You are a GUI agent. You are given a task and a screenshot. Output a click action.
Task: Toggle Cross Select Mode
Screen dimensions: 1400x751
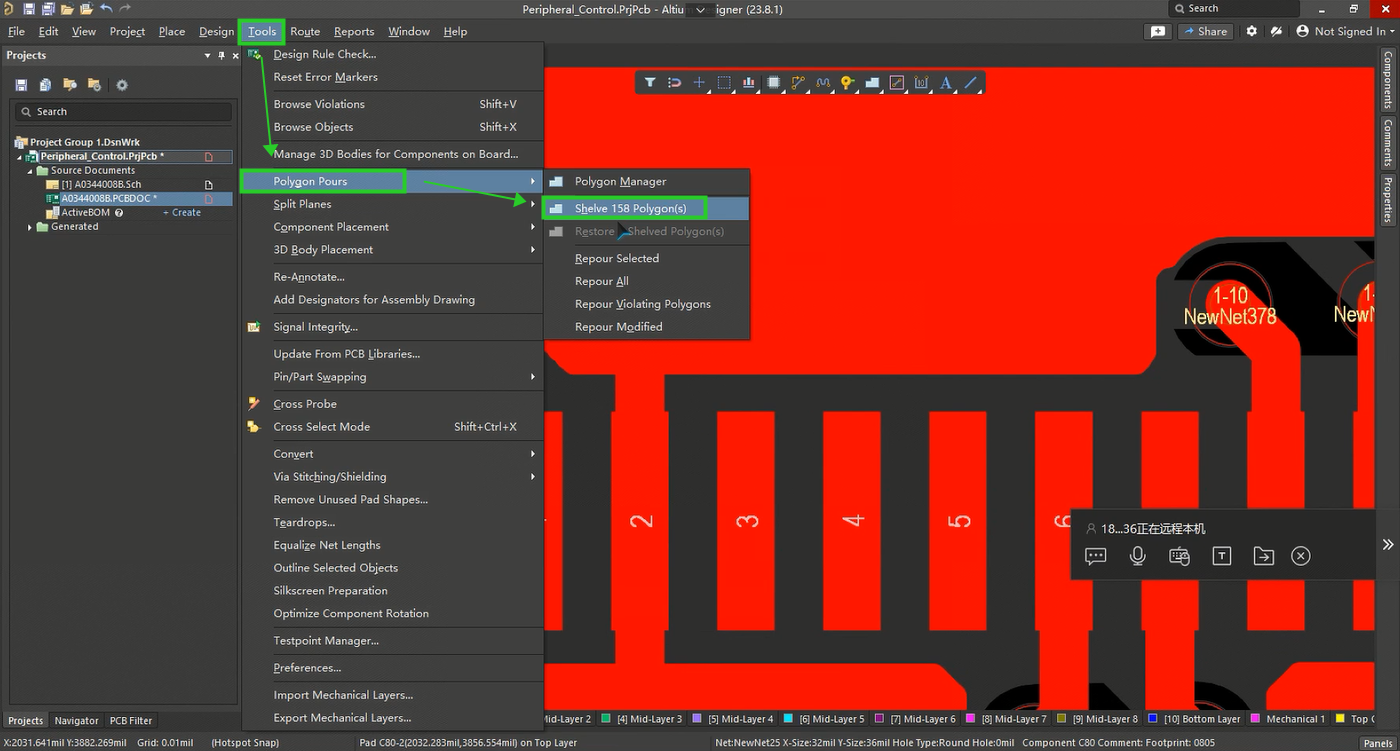(x=321, y=427)
